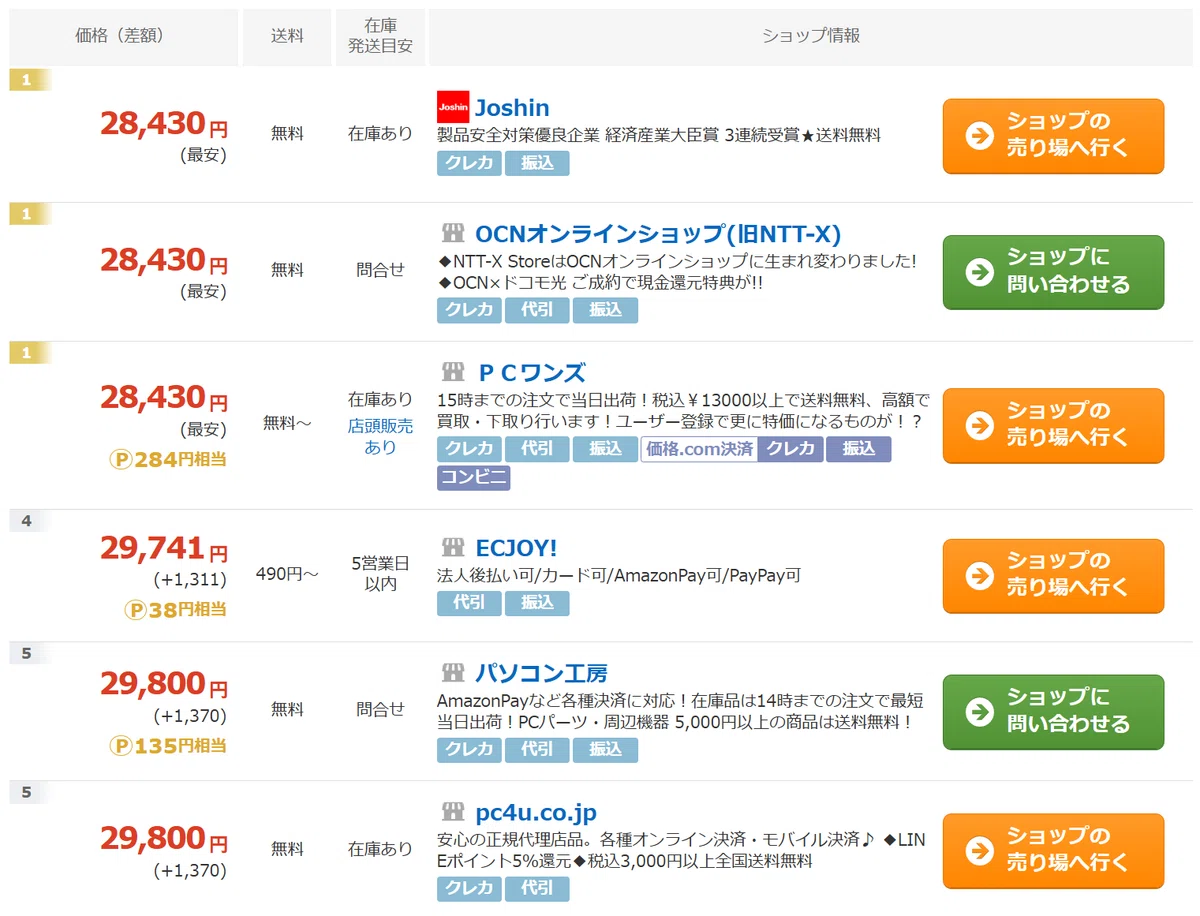The image size is (1200, 916).
Task: Click the shop icon beside ECJOY!
Action: (x=453, y=547)
